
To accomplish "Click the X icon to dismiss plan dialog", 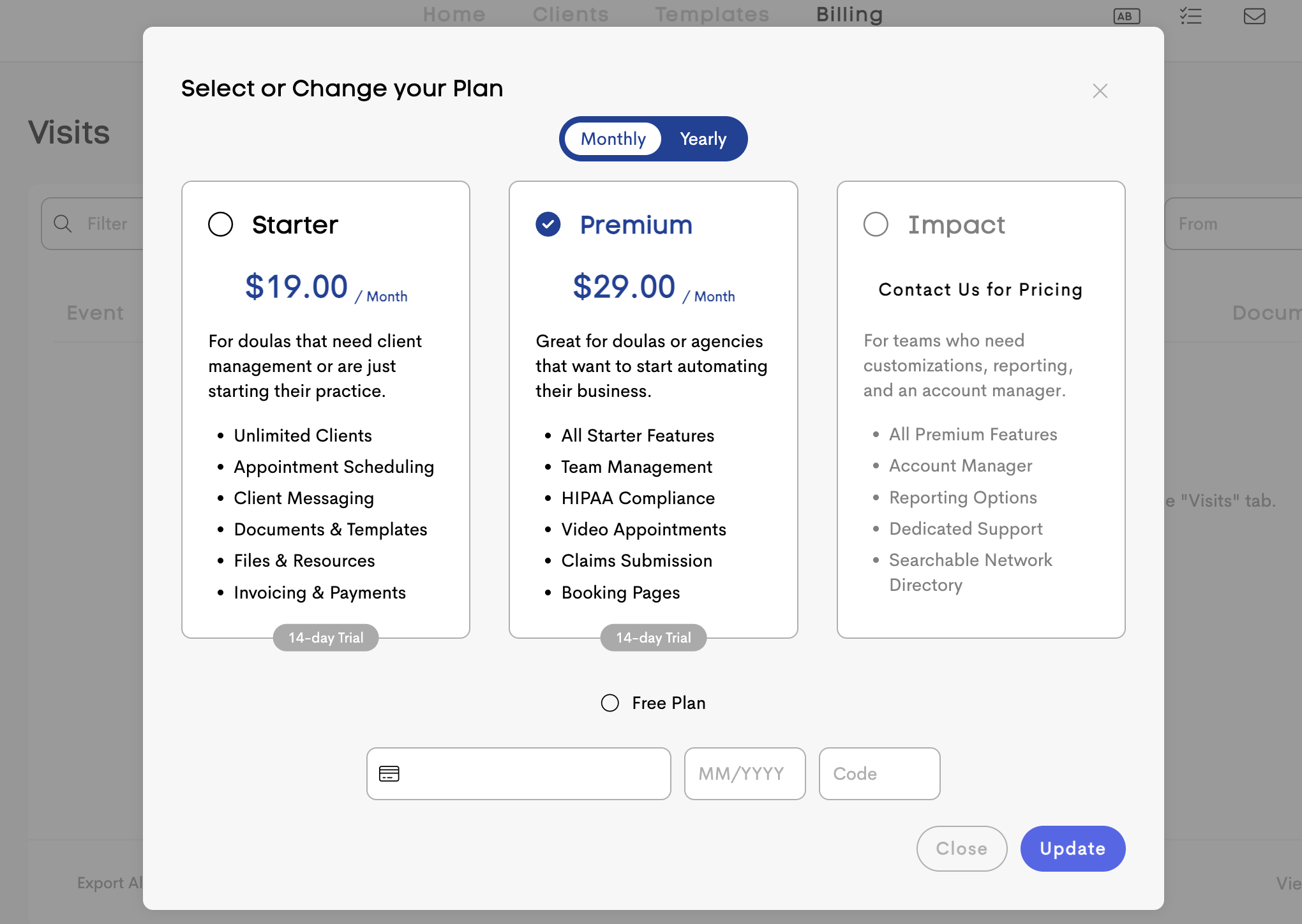I will [x=1100, y=91].
